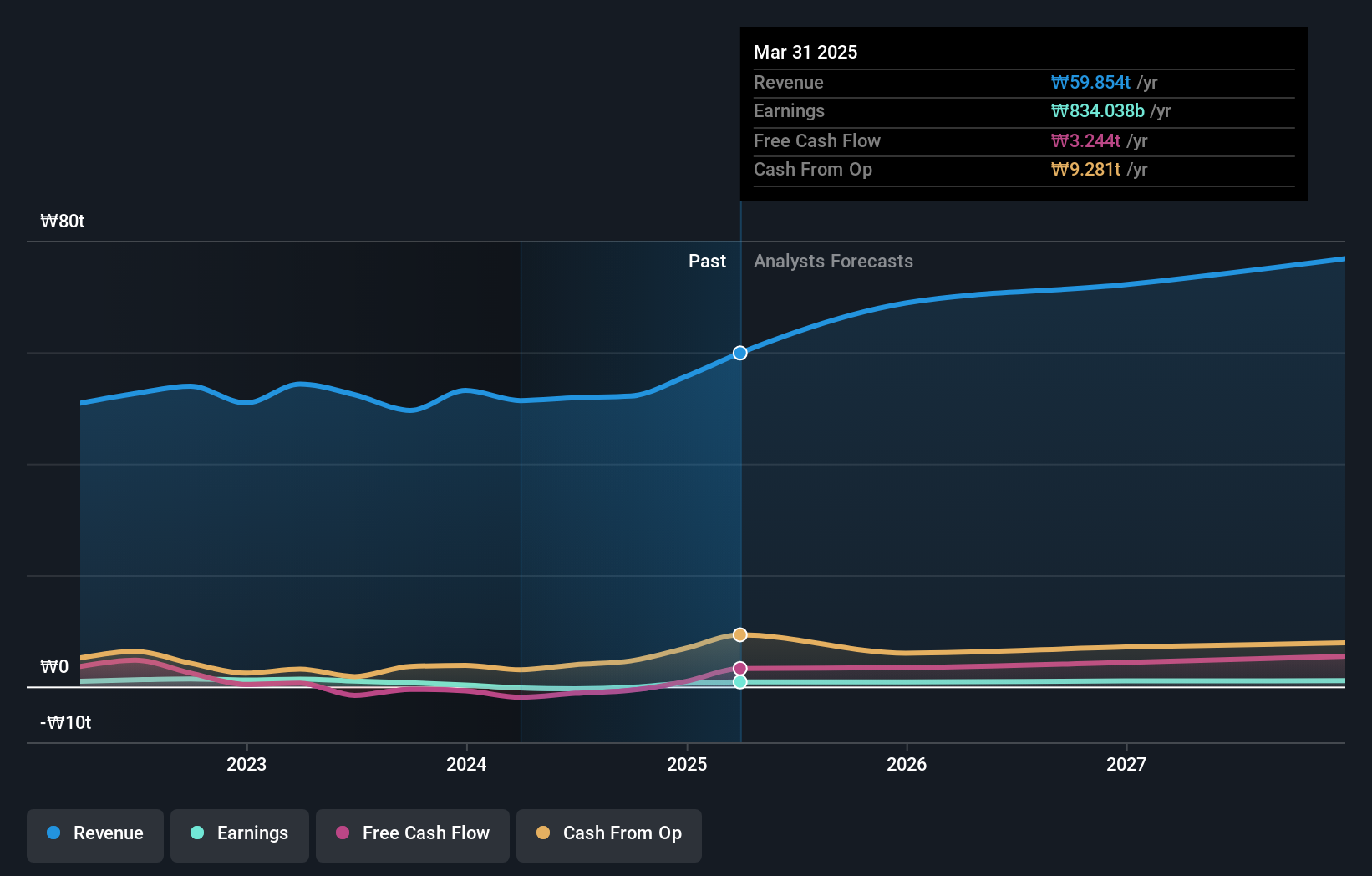Image resolution: width=1372 pixels, height=876 pixels.
Task: Select the pink Free Cash Flow legend dot
Action: point(342,833)
